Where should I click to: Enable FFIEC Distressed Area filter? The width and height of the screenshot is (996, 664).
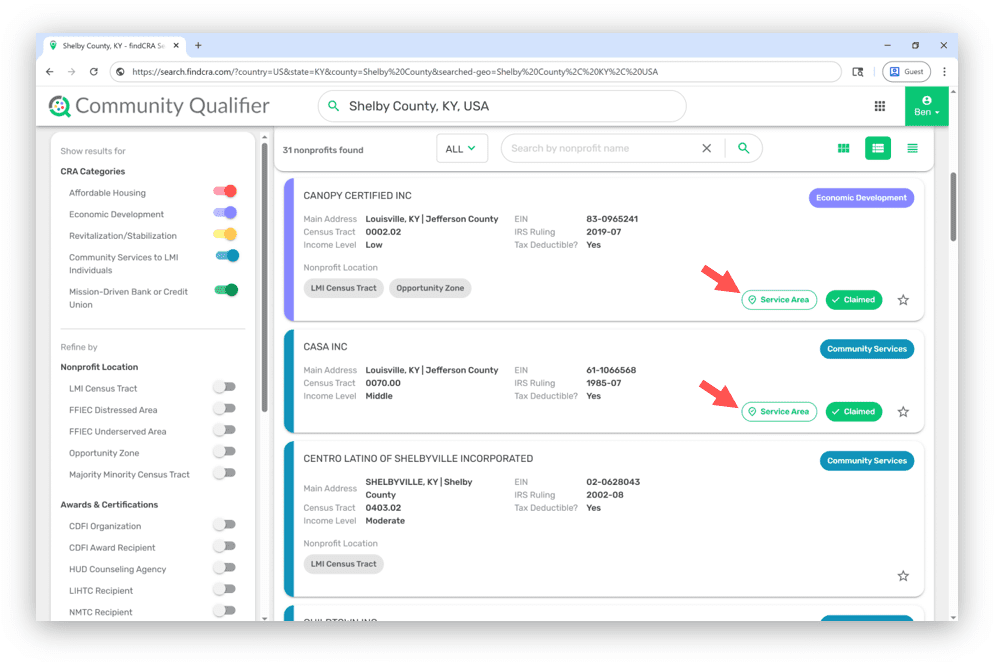pyautogui.click(x=225, y=409)
